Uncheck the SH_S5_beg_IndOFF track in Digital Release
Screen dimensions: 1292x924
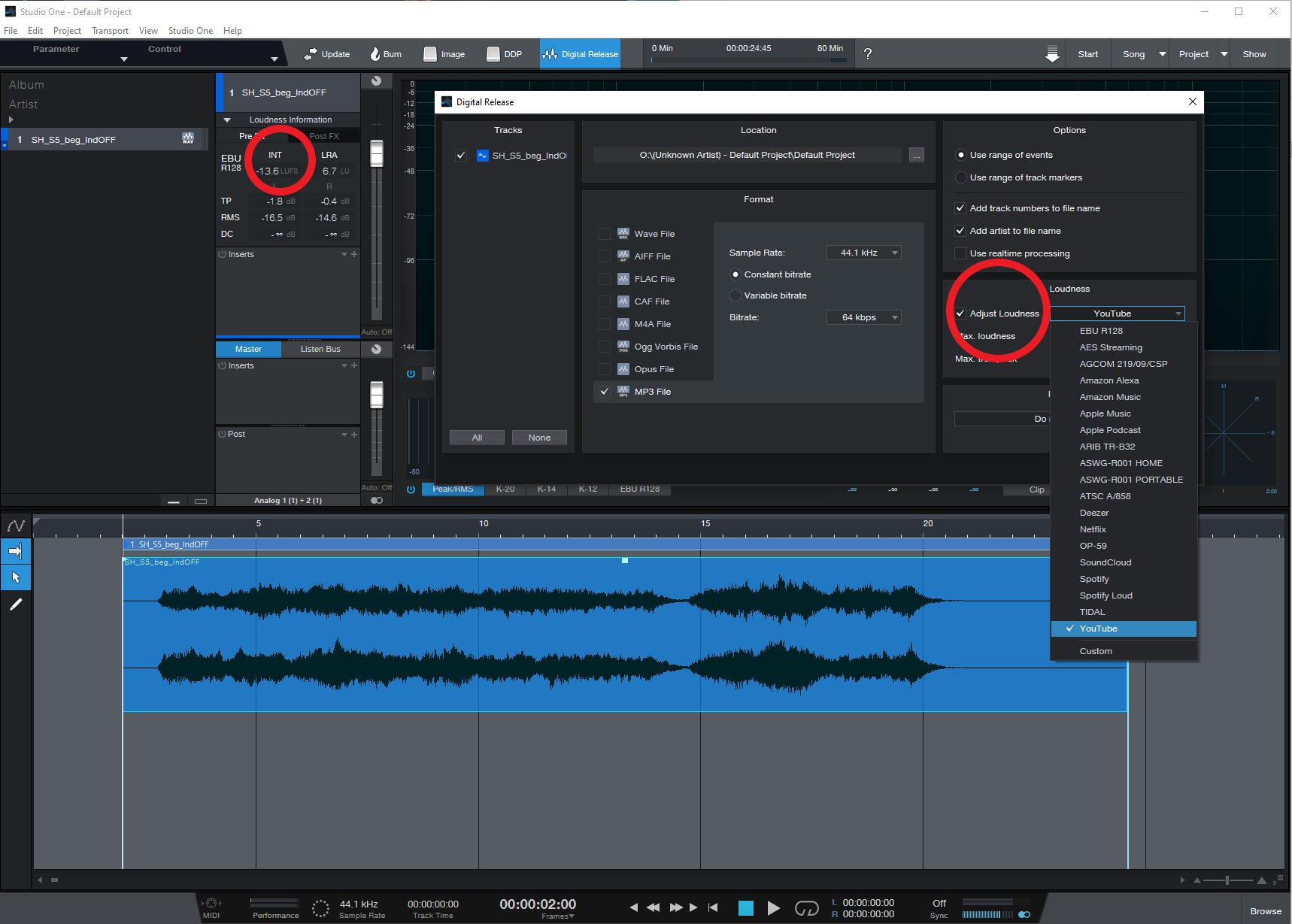(461, 156)
